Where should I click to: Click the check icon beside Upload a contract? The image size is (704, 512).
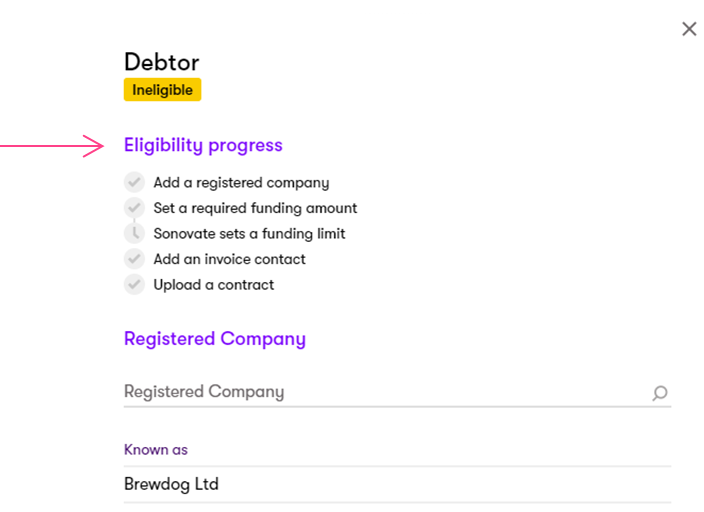click(x=134, y=284)
